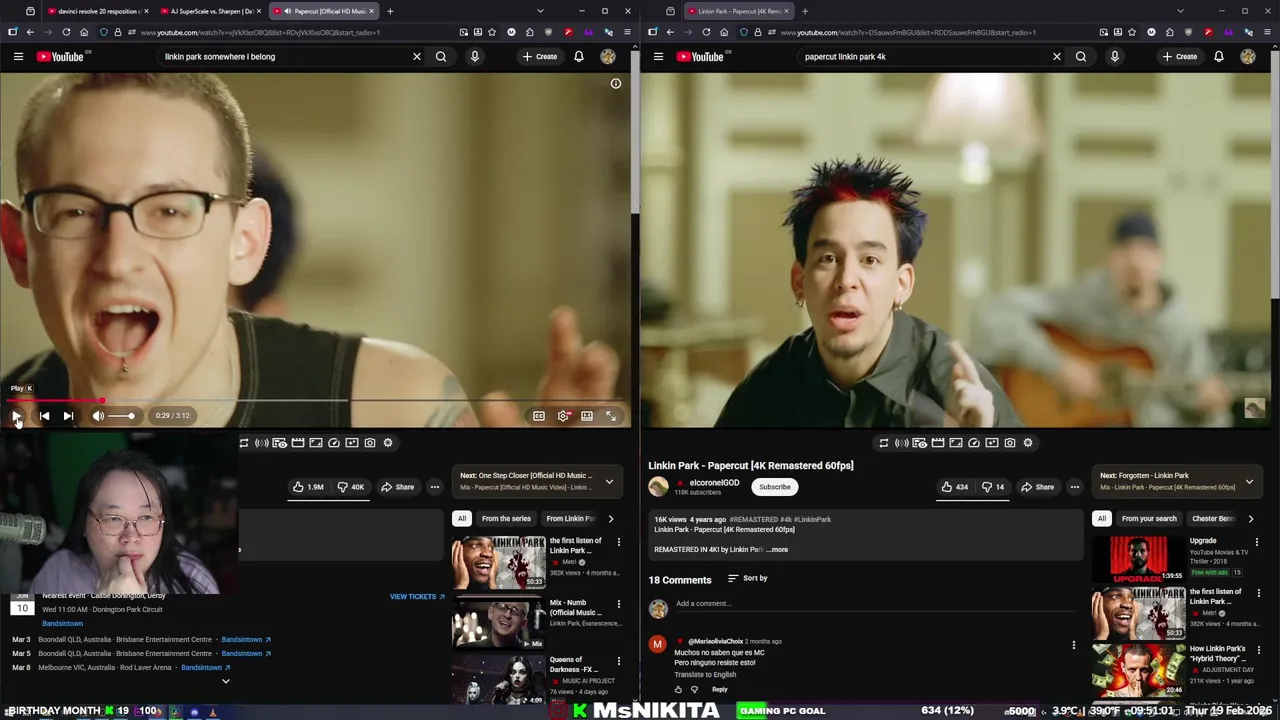Share the 4K Remastered video
The height and width of the screenshot is (720, 1280).
(x=1037, y=487)
